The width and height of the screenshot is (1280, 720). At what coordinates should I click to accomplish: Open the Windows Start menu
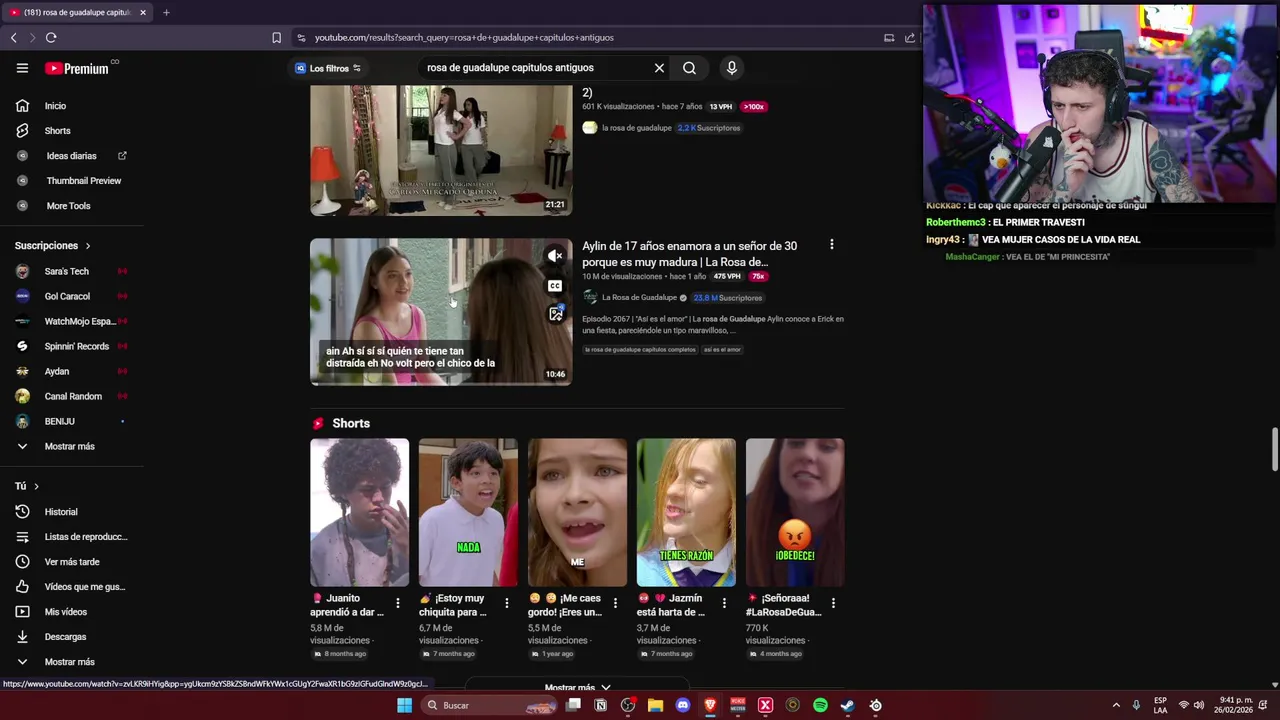(x=404, y=705)
